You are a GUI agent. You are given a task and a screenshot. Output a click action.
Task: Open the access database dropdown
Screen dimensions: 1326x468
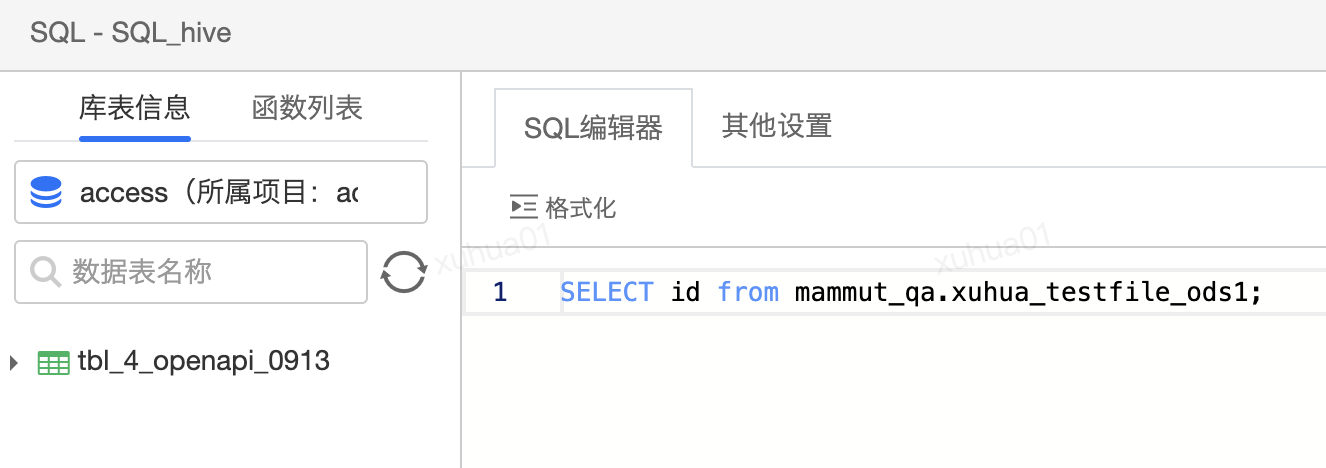tap(221, 192)
